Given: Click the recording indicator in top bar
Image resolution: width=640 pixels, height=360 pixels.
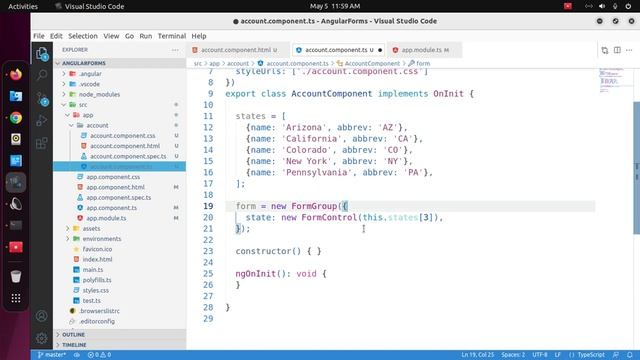Looking at the screenshot, I should coord(568,6).
